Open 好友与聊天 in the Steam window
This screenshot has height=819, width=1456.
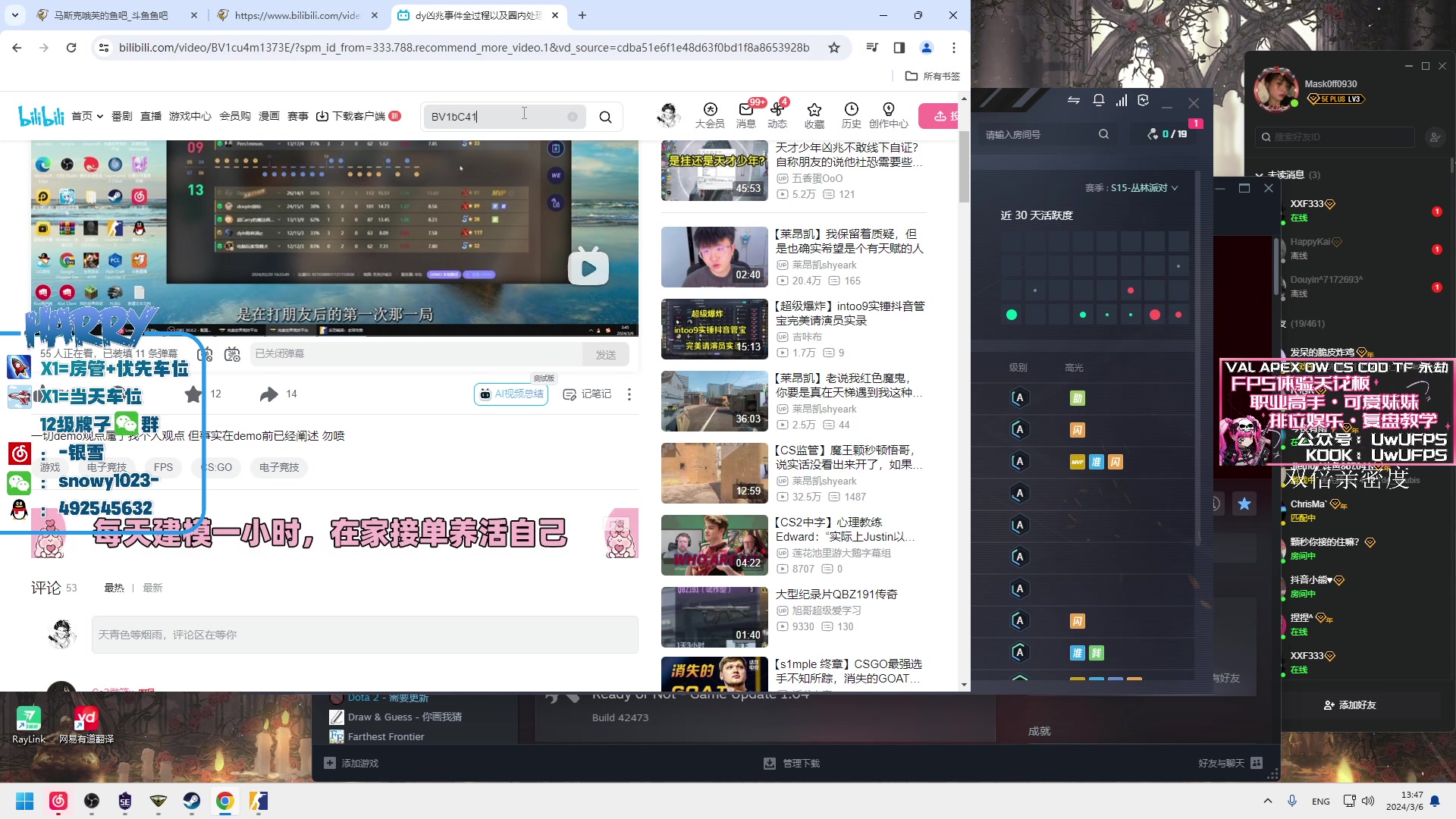click(1230, 764)
